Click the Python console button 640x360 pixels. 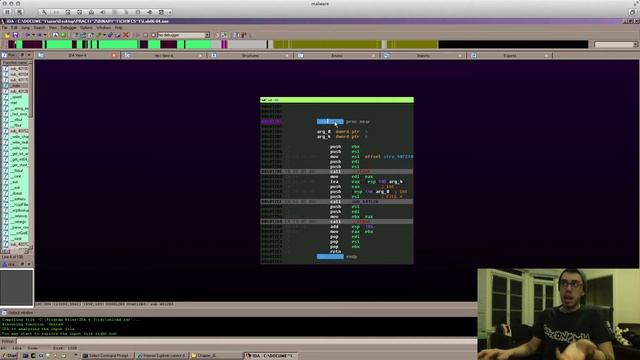pyautogui.click(x=8, y=341)
